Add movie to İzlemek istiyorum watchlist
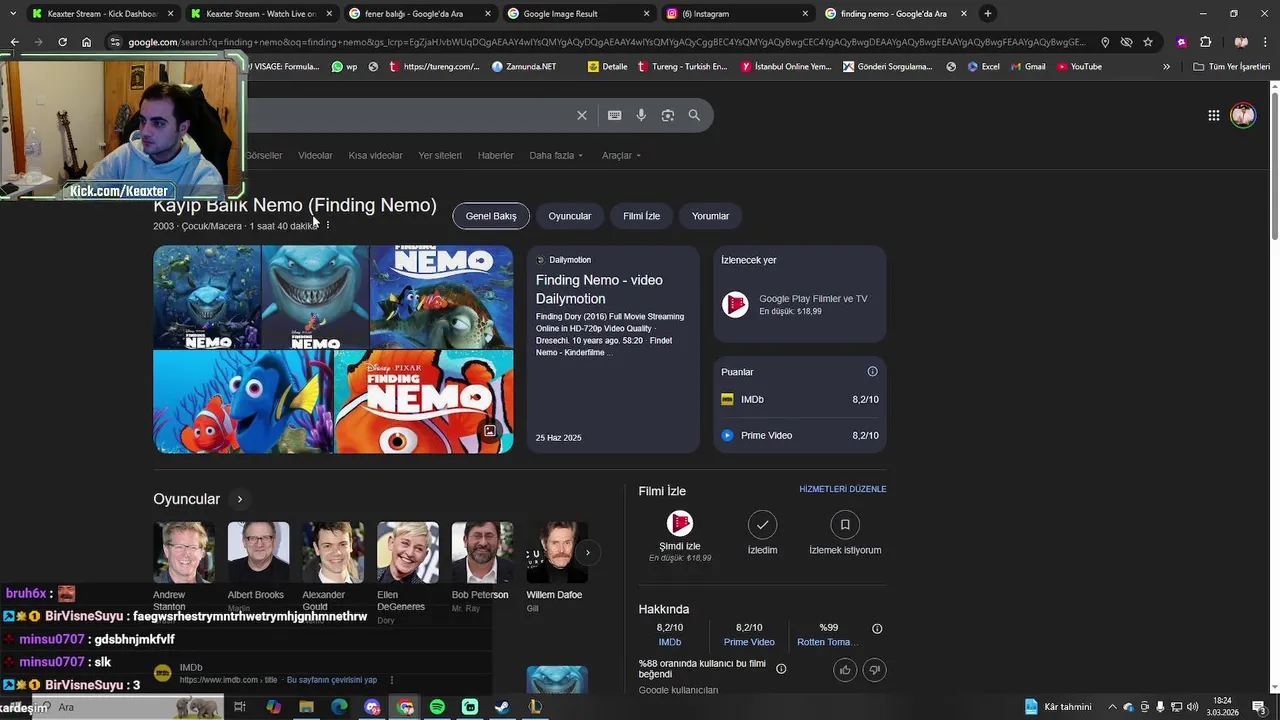 pyautogui.click(x=845, y=534)
